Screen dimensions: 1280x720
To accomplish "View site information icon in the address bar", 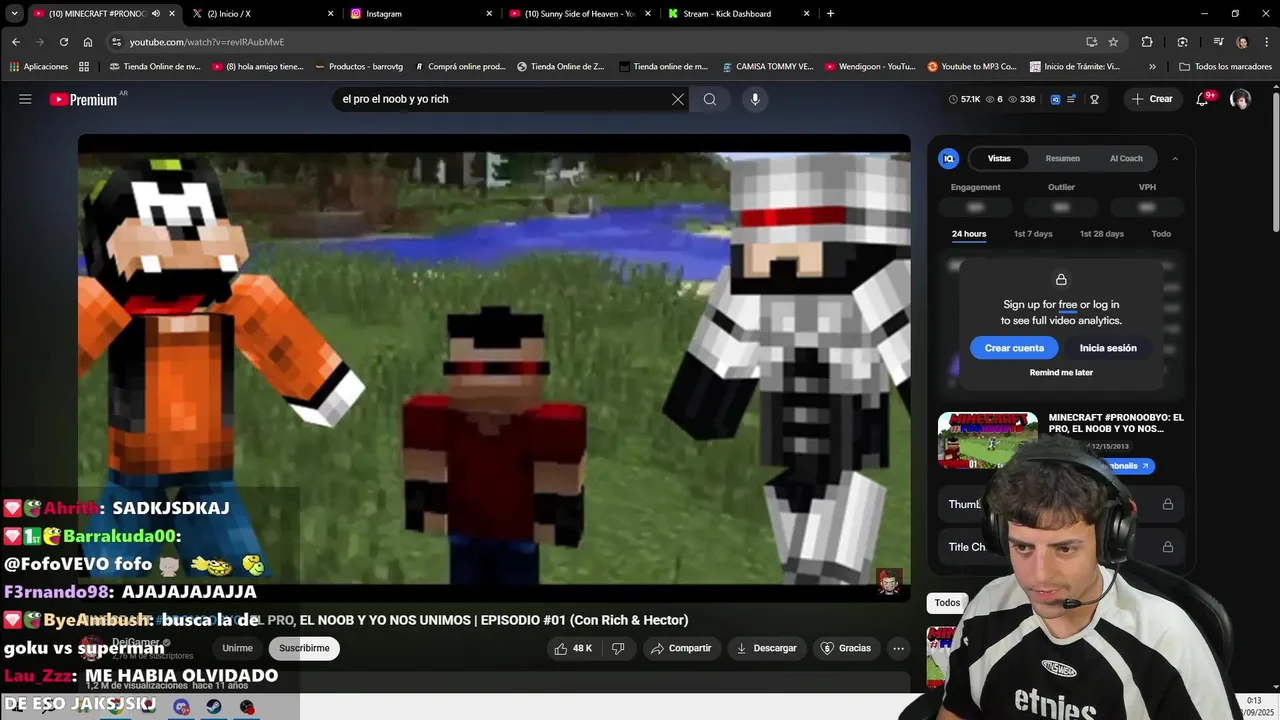I will coord(117,42).
